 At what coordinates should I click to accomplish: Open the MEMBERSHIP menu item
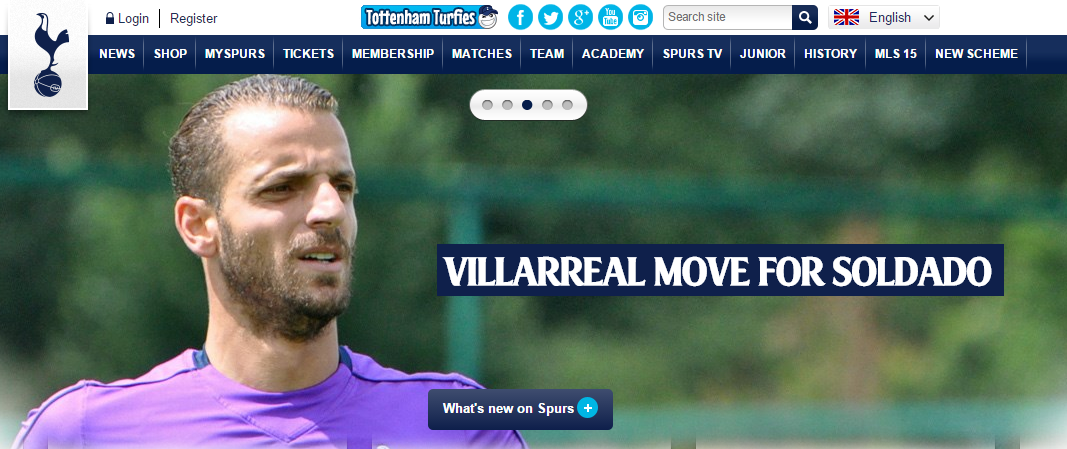point(393,54)
